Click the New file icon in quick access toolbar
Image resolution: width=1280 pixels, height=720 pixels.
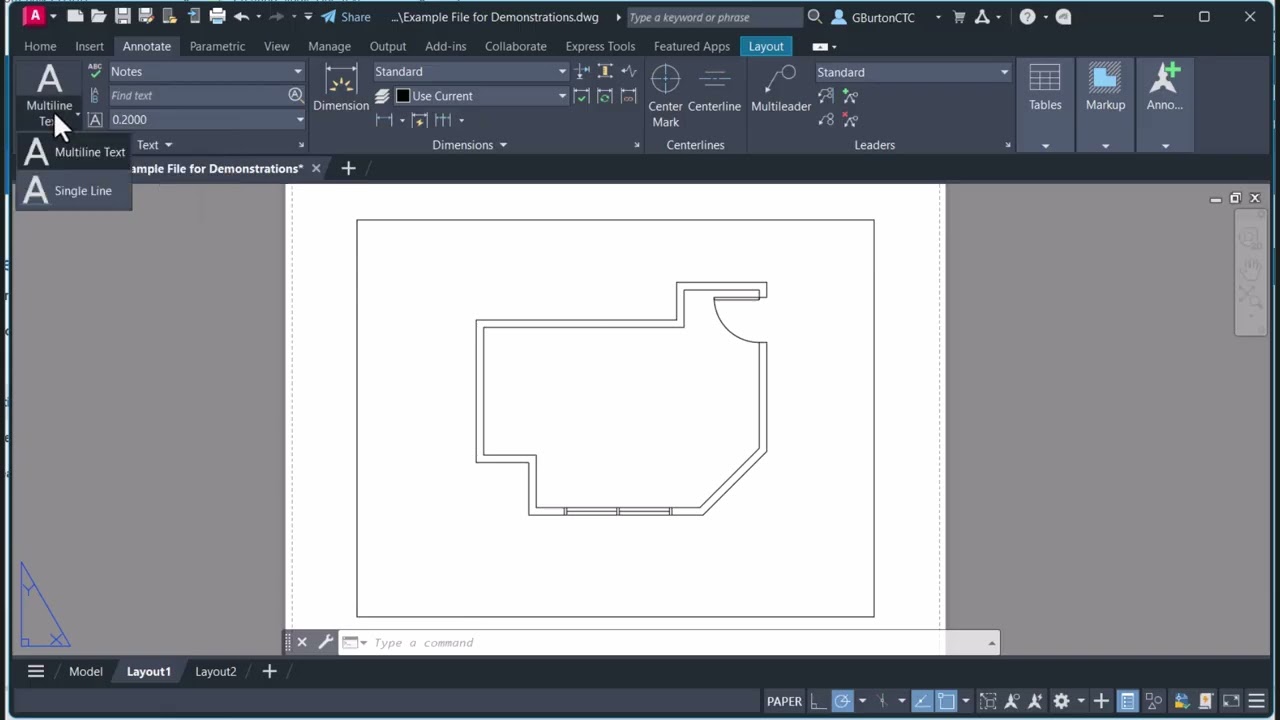(x=75, y=17)
